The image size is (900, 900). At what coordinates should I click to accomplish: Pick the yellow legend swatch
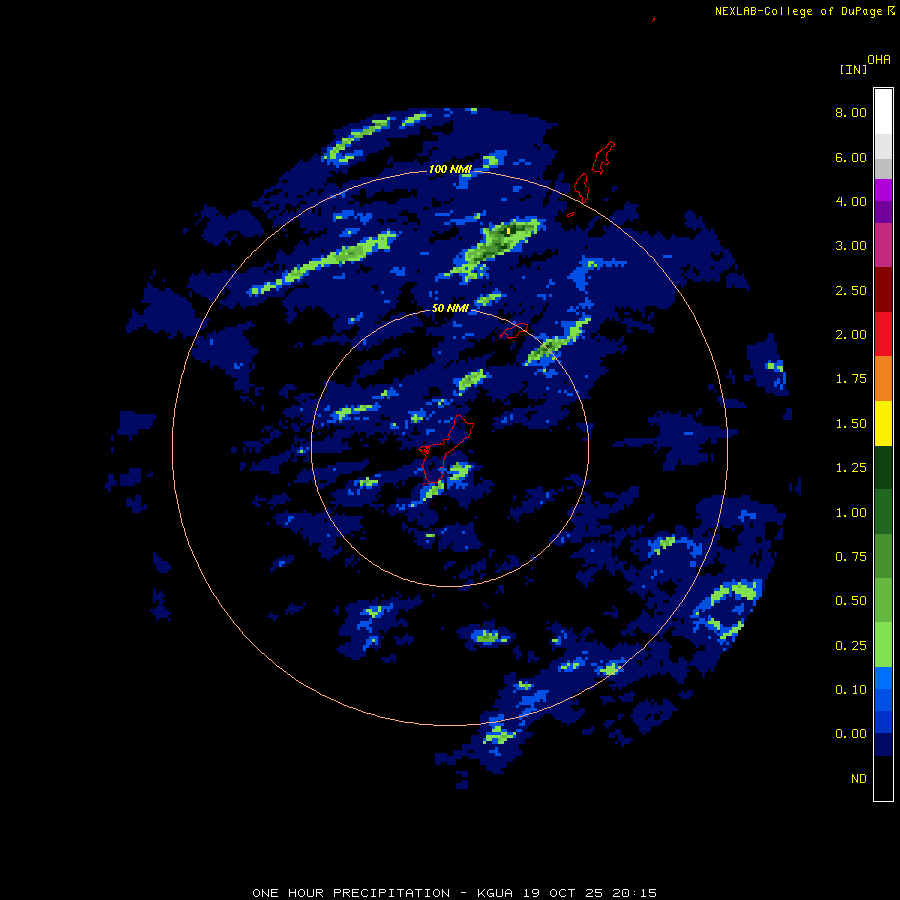(883, 424)
